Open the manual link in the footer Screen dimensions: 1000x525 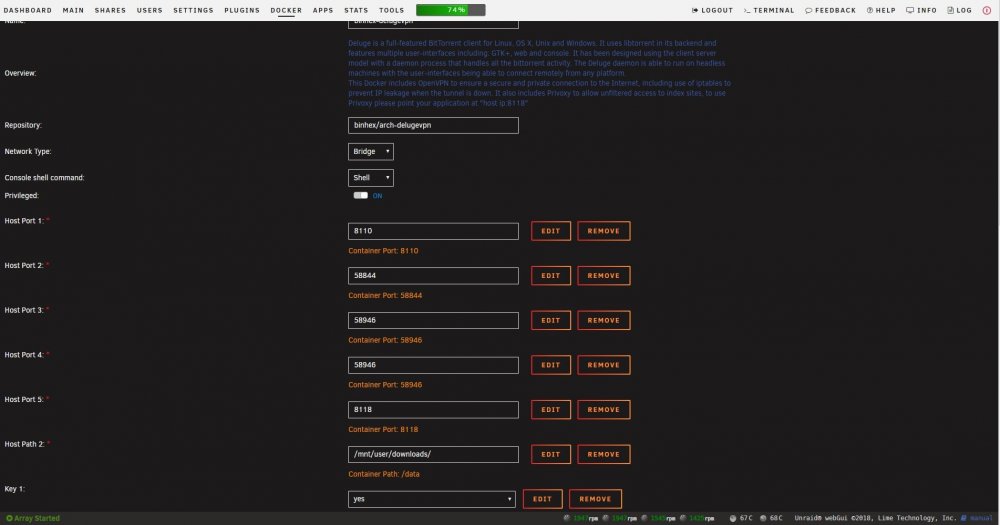pos(977,518)
